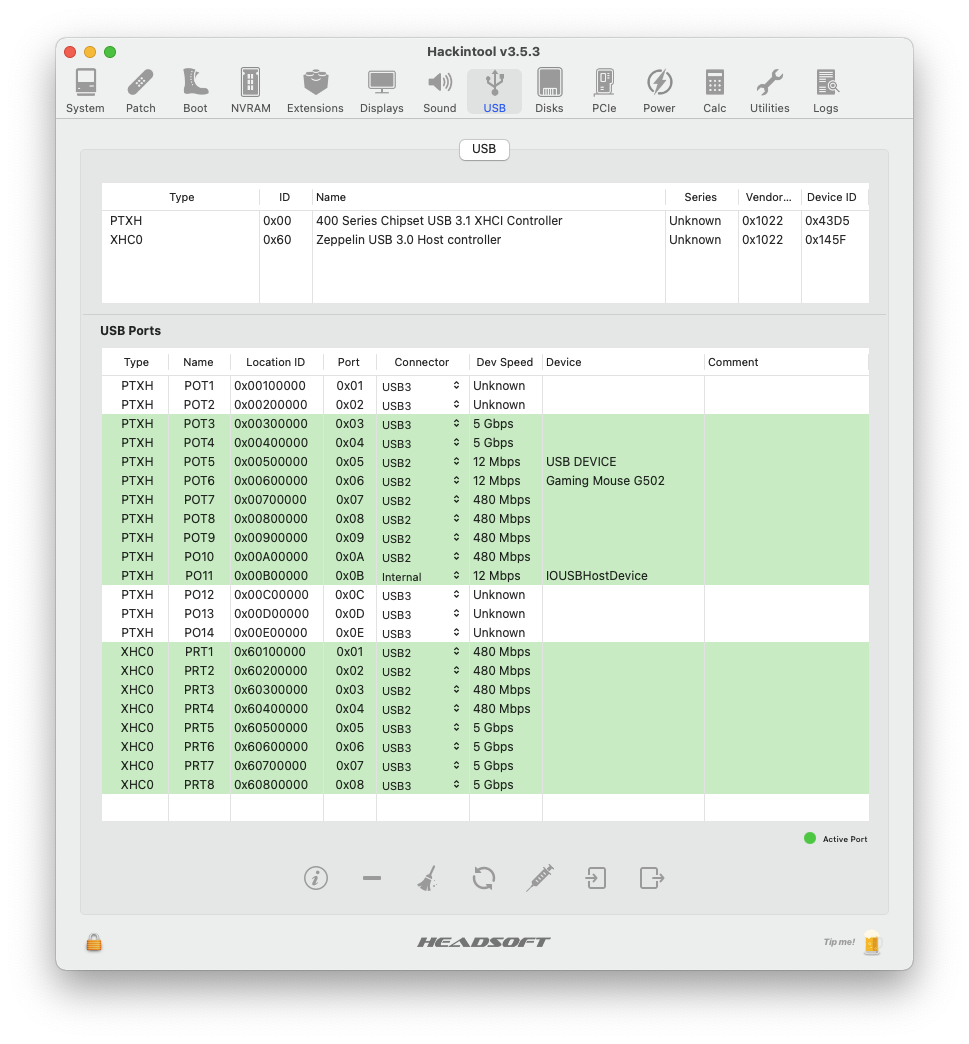
Task: Click the import icon in bottom toolbar
Action: (596, 878)
